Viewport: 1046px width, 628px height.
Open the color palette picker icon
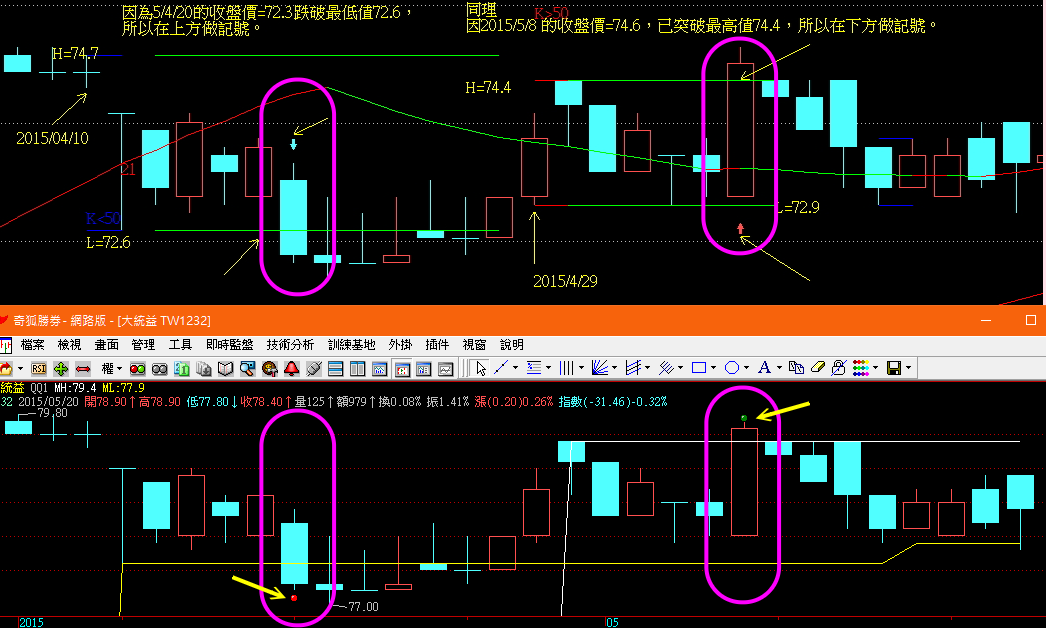point(861,368)
